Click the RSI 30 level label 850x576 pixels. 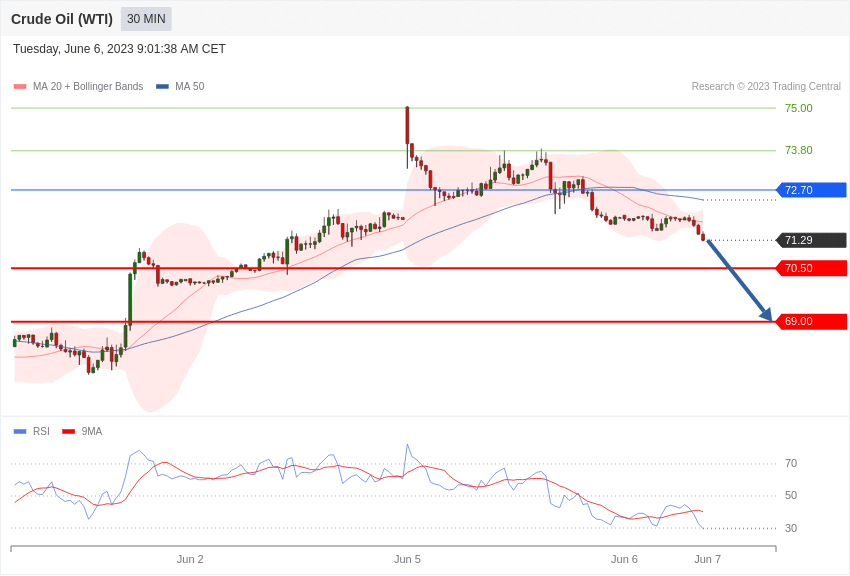click(x=791, y=528)
